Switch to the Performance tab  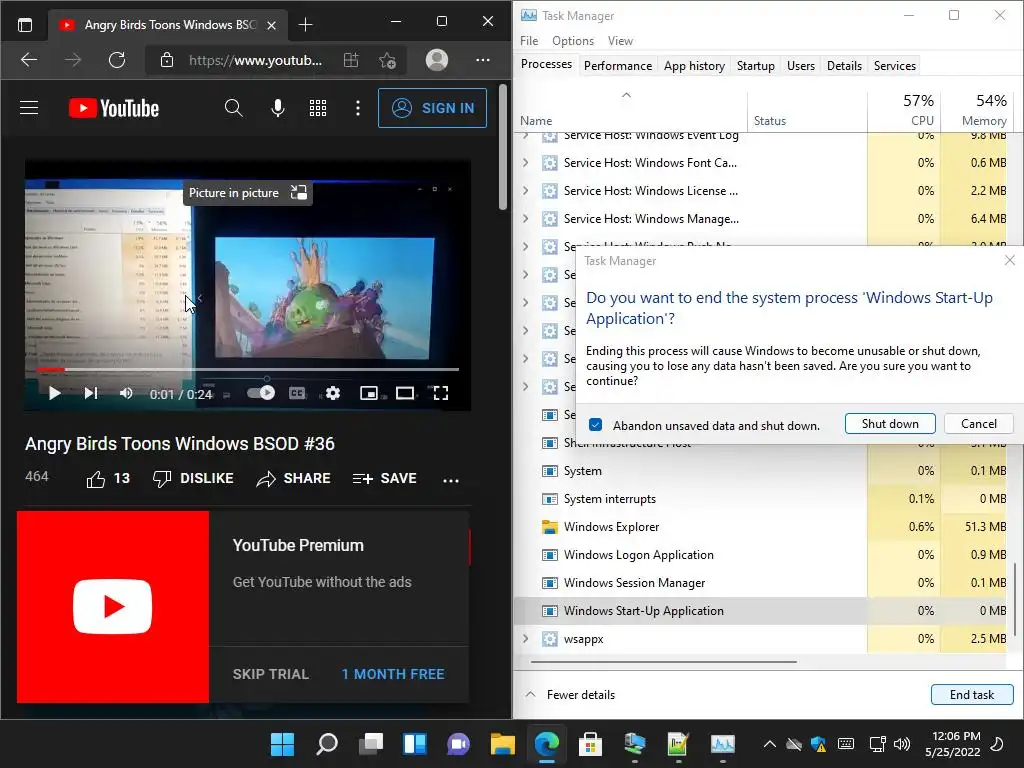click(x=618, y=65)
